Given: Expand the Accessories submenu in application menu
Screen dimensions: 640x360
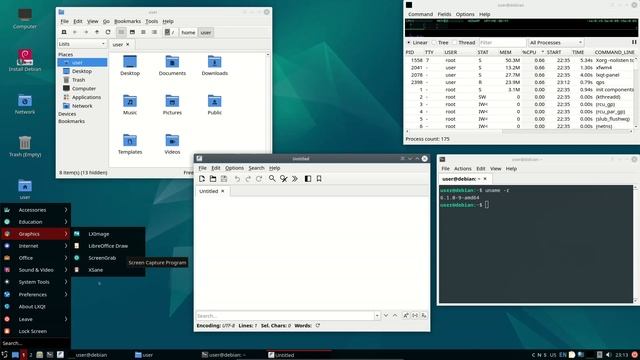Looking at the screenshot, I should [x=36, y=210].
